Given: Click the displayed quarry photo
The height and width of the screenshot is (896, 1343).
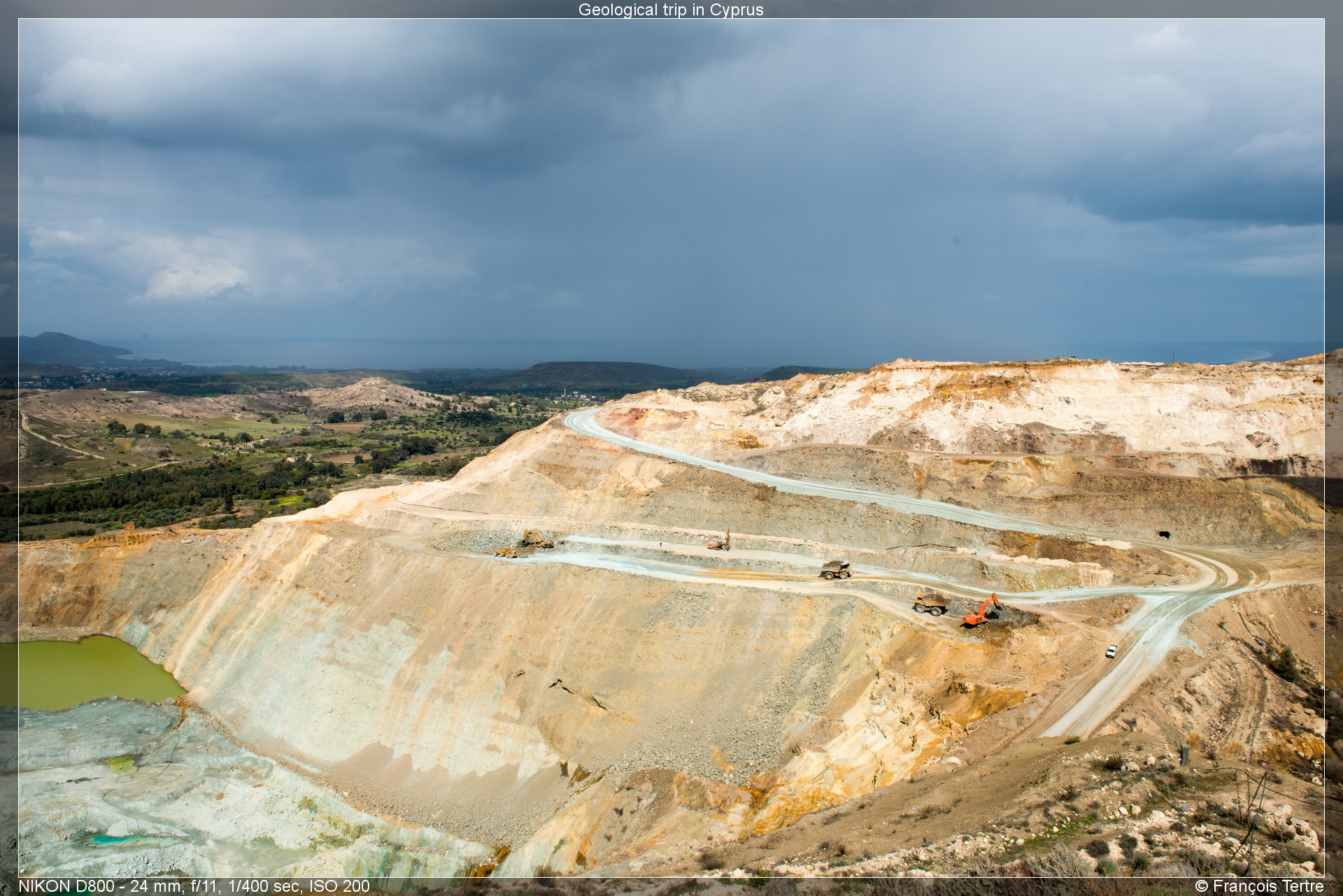Looking at the screenshot, I should (x=671, y=448).
